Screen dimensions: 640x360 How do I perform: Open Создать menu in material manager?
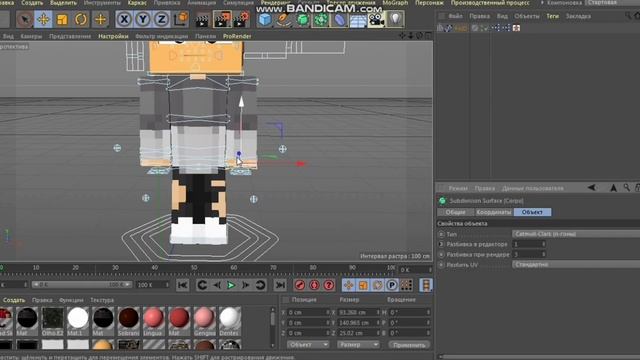tap(14, 300)
